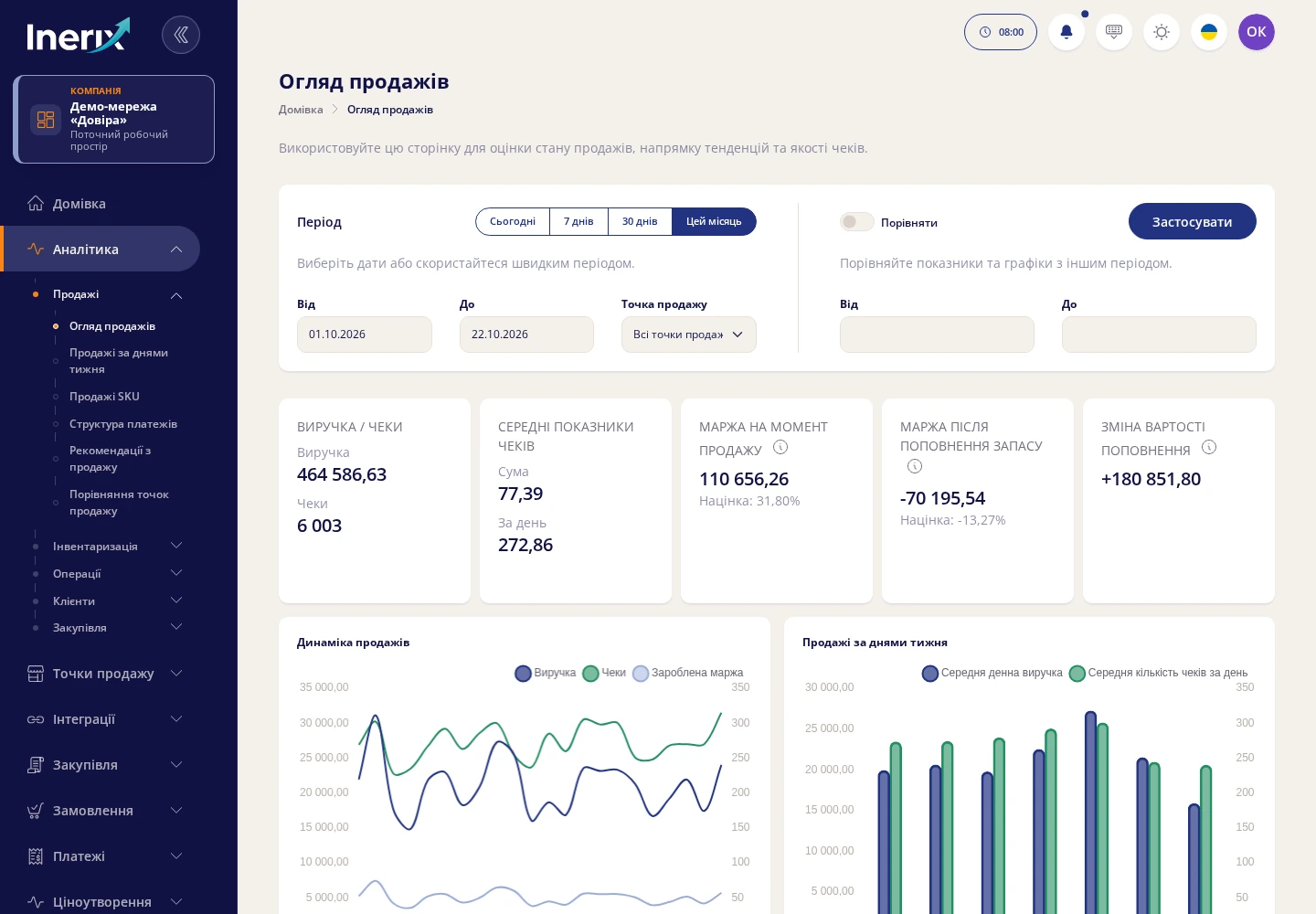Viewport: 1316px width, 914px height.
Task: Click the Inerix logo
Action: pyautogui.click(x=79, y=36)
